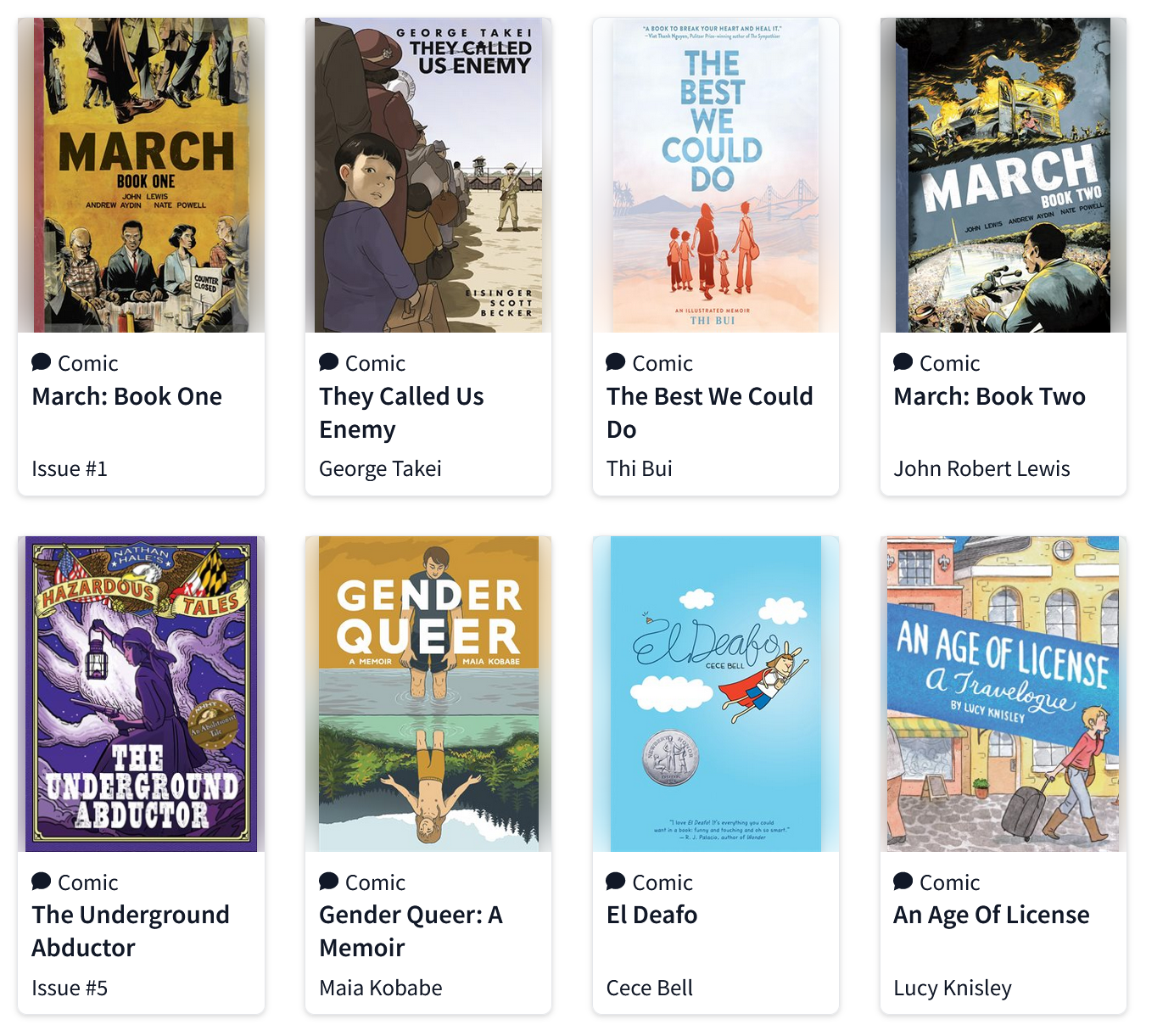Click the Comic icon above March: Book Two title
The image size is (1174, 1036).
(x=903, y=362)
